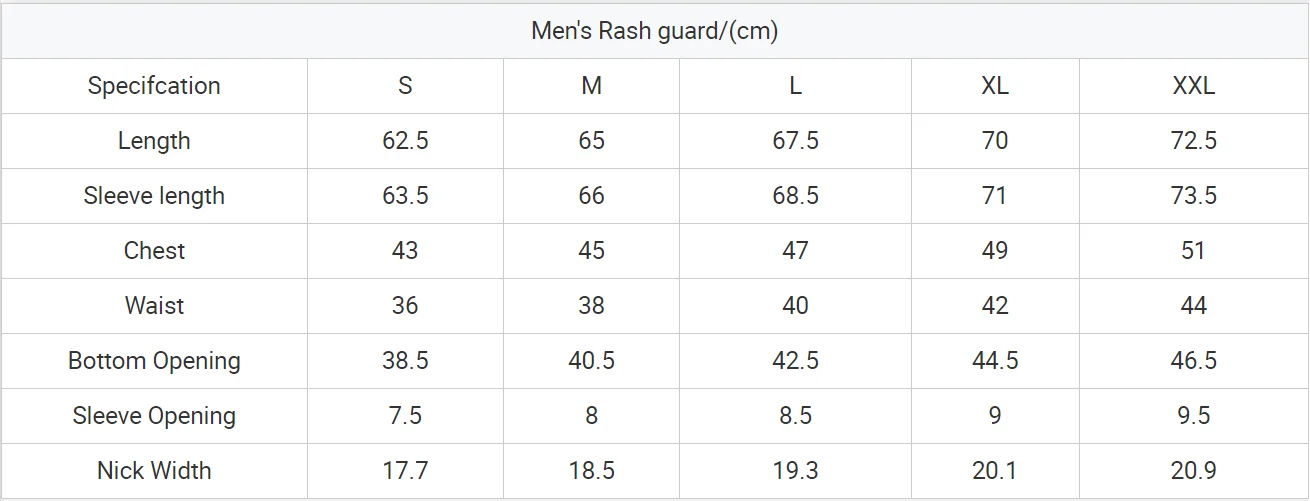Click the Waist row label

154,306
